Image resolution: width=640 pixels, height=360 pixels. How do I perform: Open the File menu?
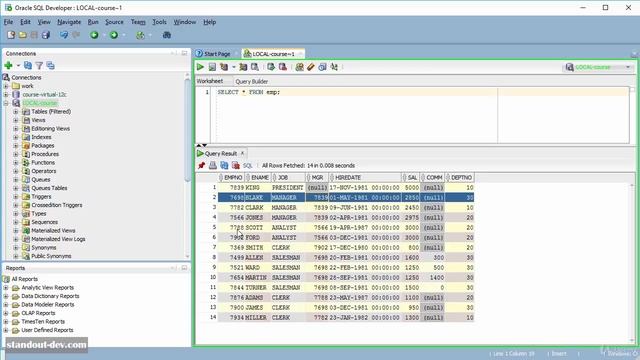(x=9, y=22)
